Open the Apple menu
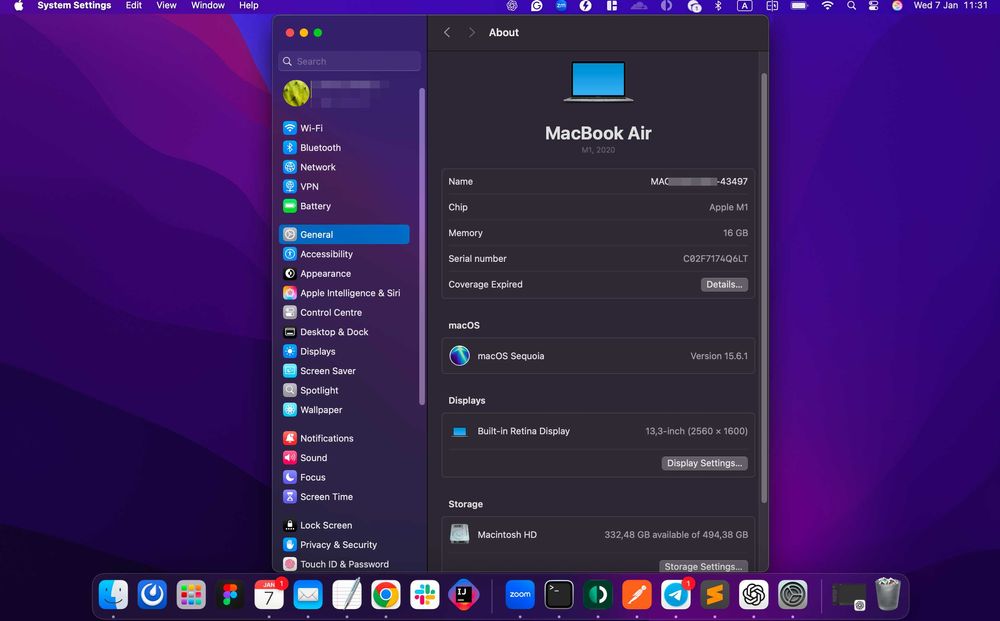This screenshot has width=1000, height=621. coord(18,6)
